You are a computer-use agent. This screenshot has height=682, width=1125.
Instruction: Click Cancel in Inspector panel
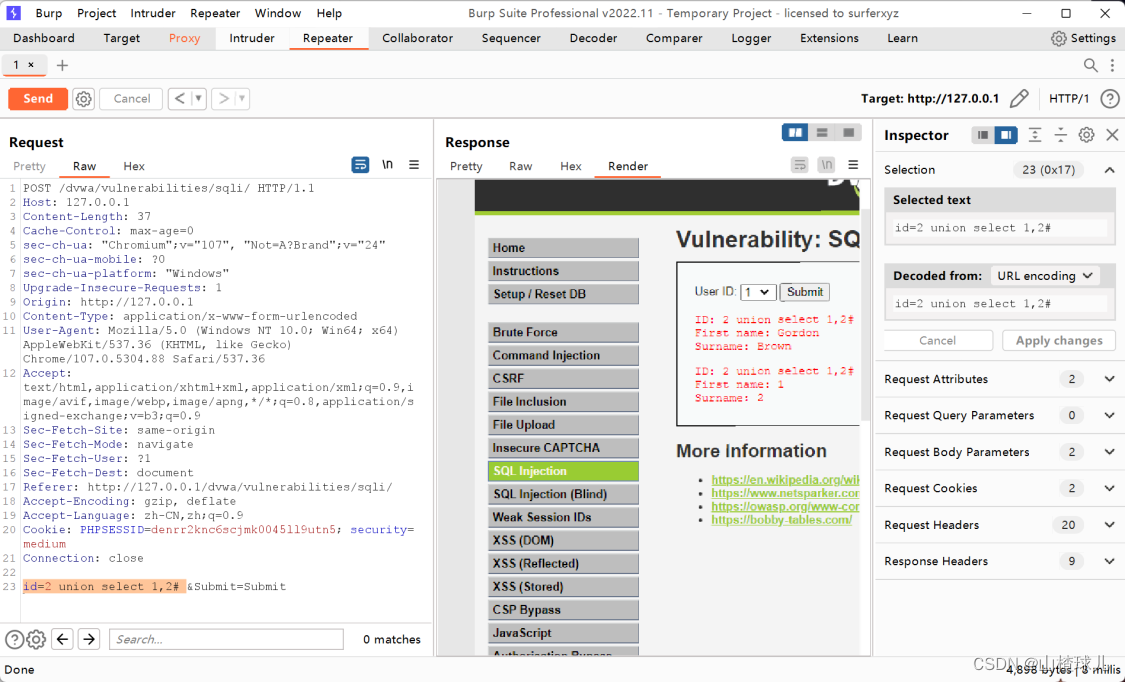point(938,341)
